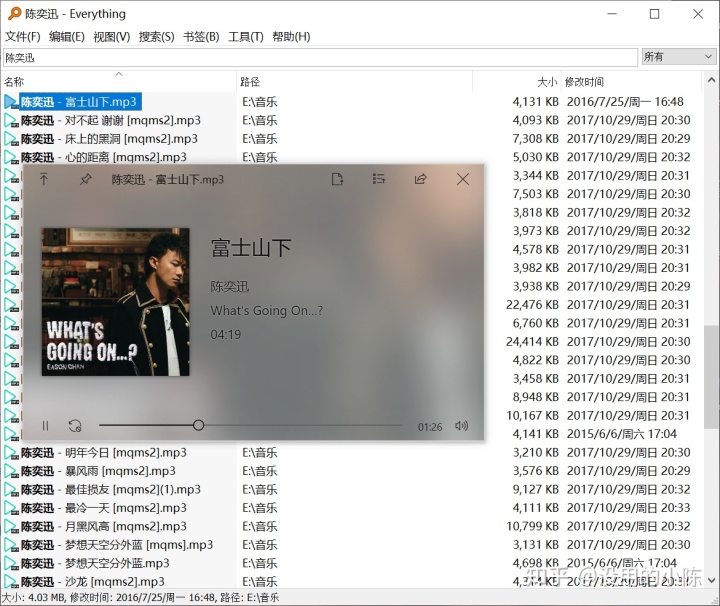Image resolution: width=720 pixels, height=606 pixels.
Task: Select file 陈奕迅 - 梦想天空分外蓝.mp3
Action: point(95,563)
